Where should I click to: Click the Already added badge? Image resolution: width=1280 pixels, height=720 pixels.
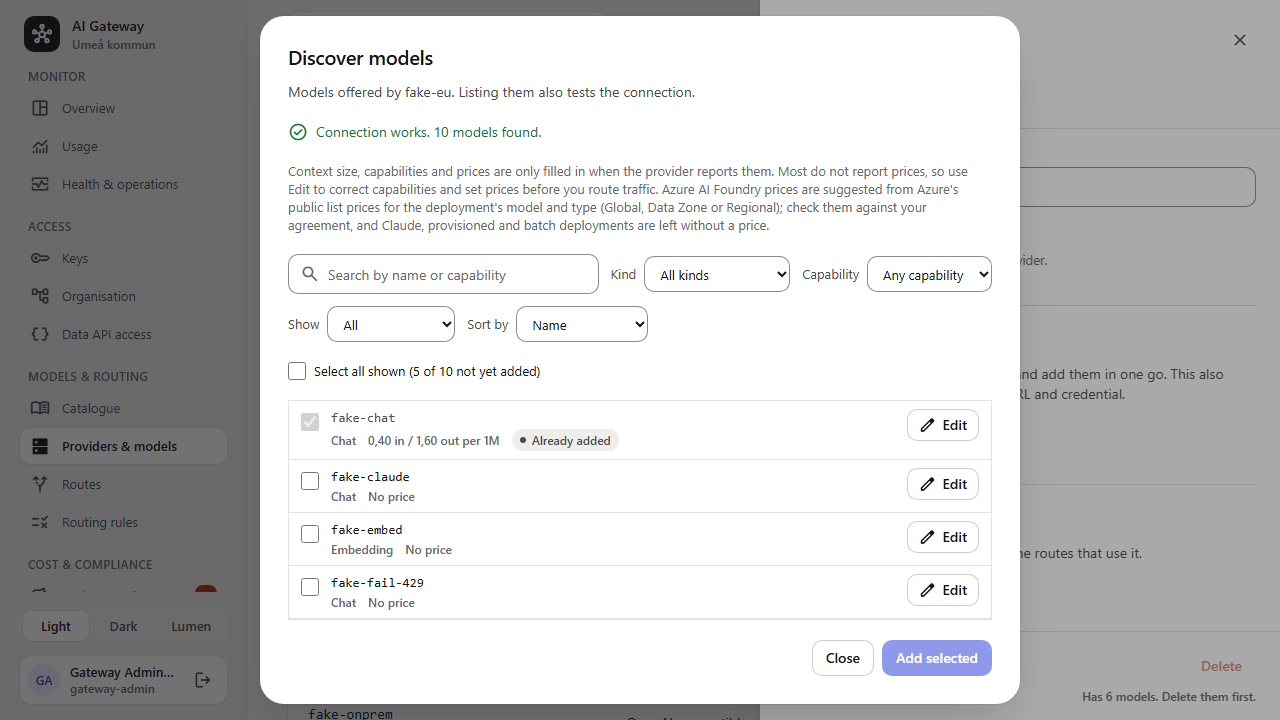tap(565, 440)
